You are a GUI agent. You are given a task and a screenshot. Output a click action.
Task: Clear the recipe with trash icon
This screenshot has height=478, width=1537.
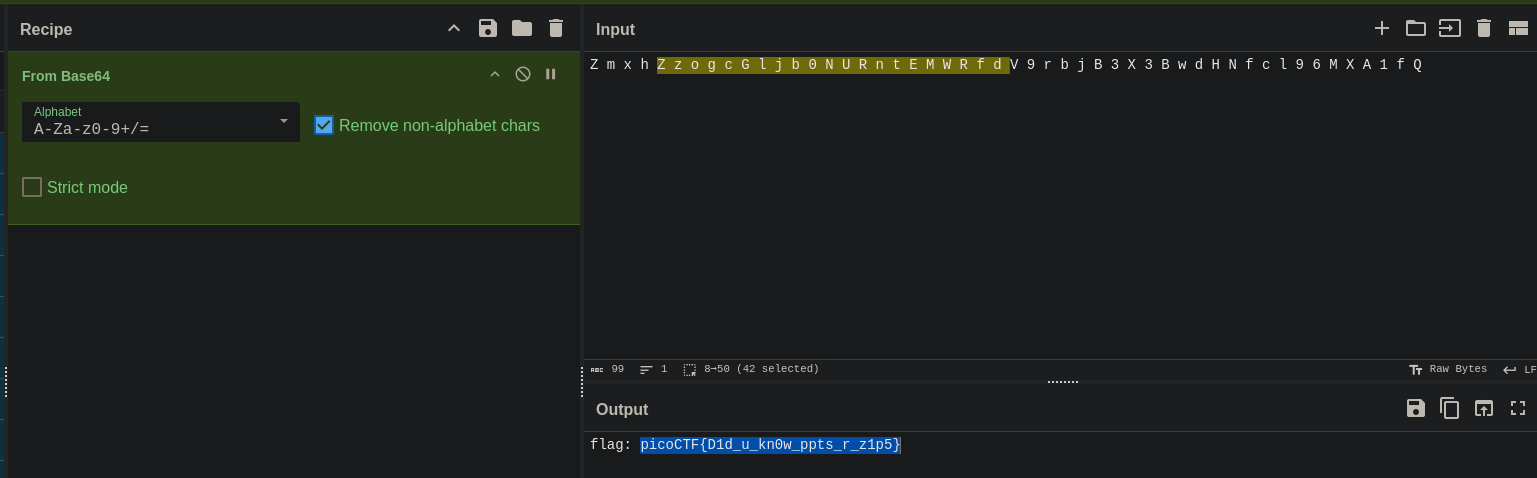pyautogui.click(x=556, y=28)
